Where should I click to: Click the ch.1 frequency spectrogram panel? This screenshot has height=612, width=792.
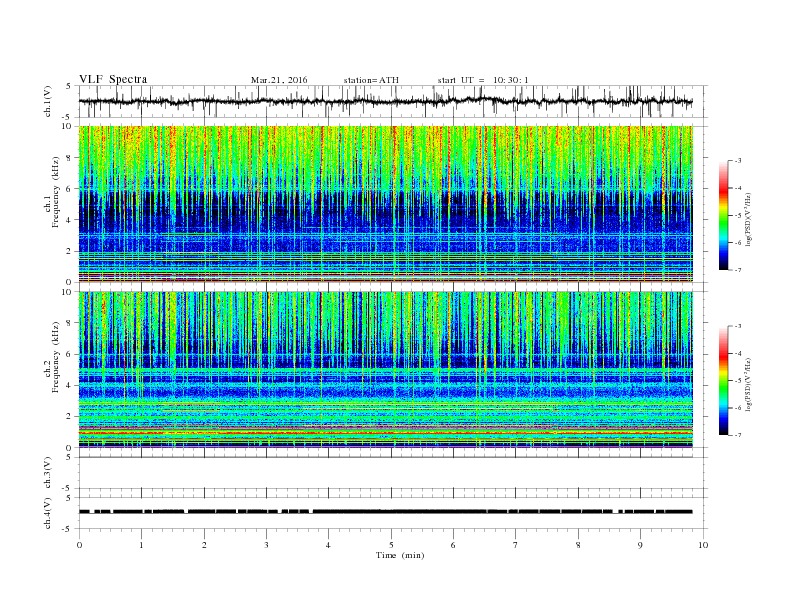click(385, 204)
